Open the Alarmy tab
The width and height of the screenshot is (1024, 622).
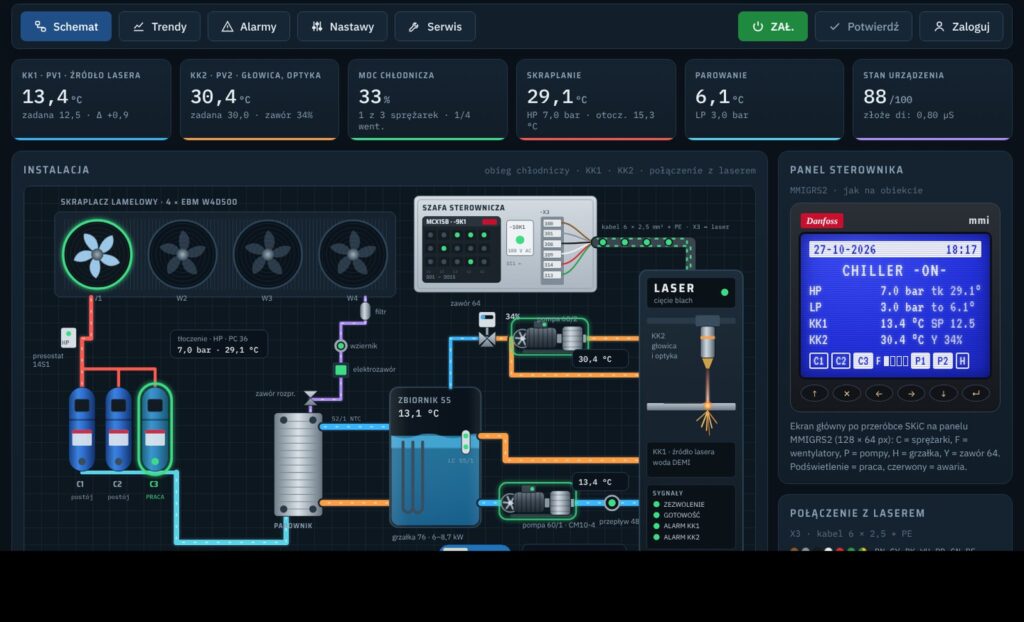pos(249,27)
